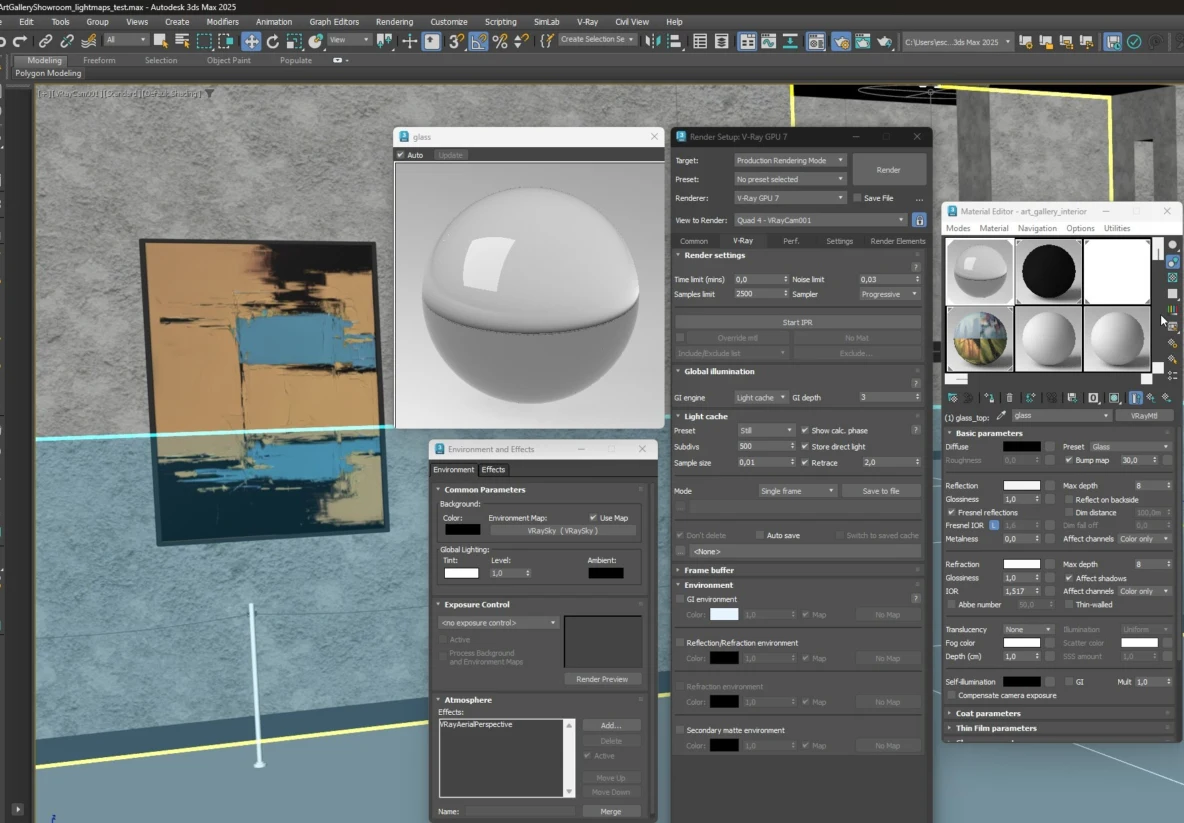Click the Render button
Image resolution: width=1184 pixels, height=823 pixels.
(x=889, y=169)
